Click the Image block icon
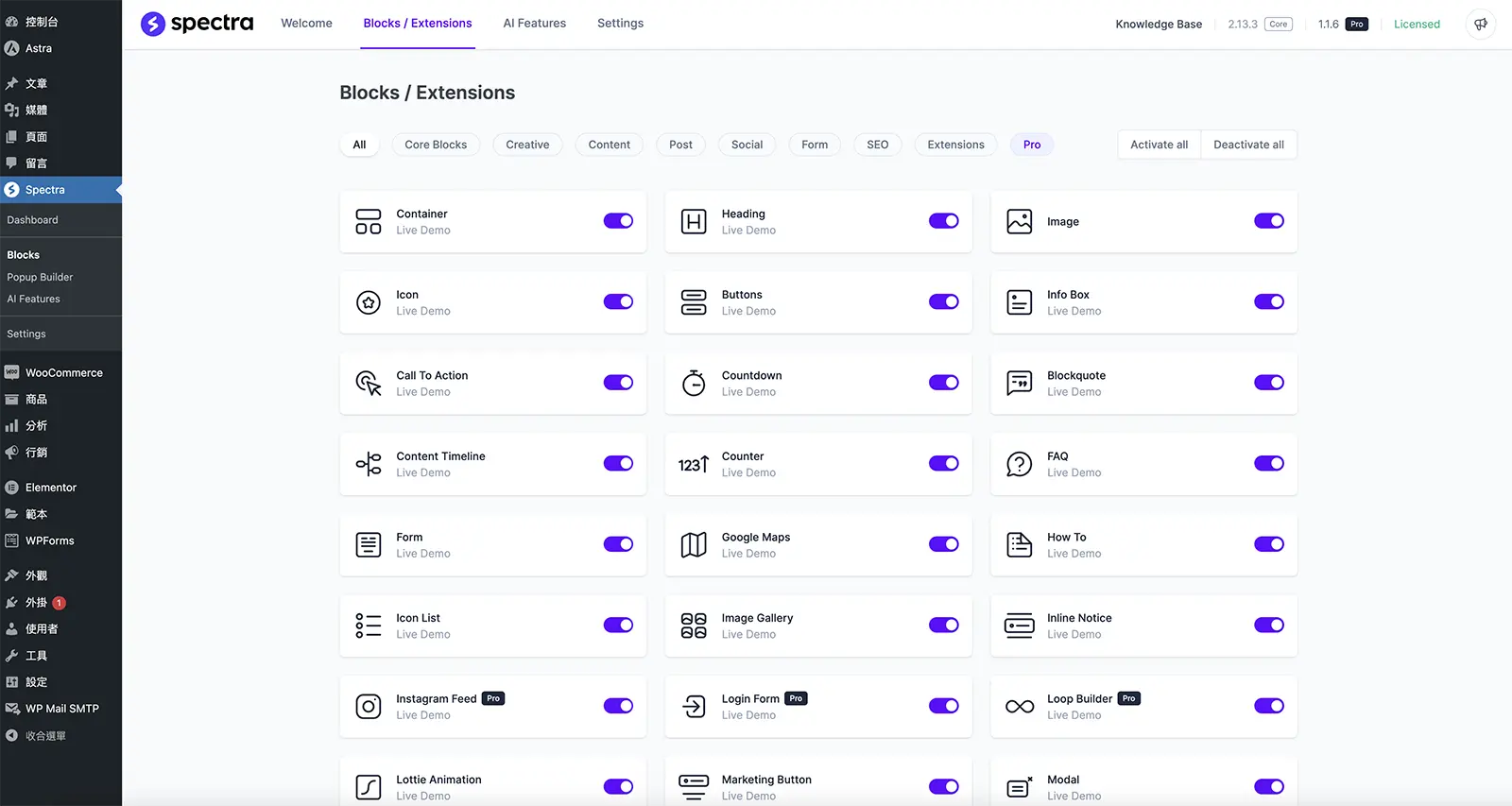 click(1020, 222)
